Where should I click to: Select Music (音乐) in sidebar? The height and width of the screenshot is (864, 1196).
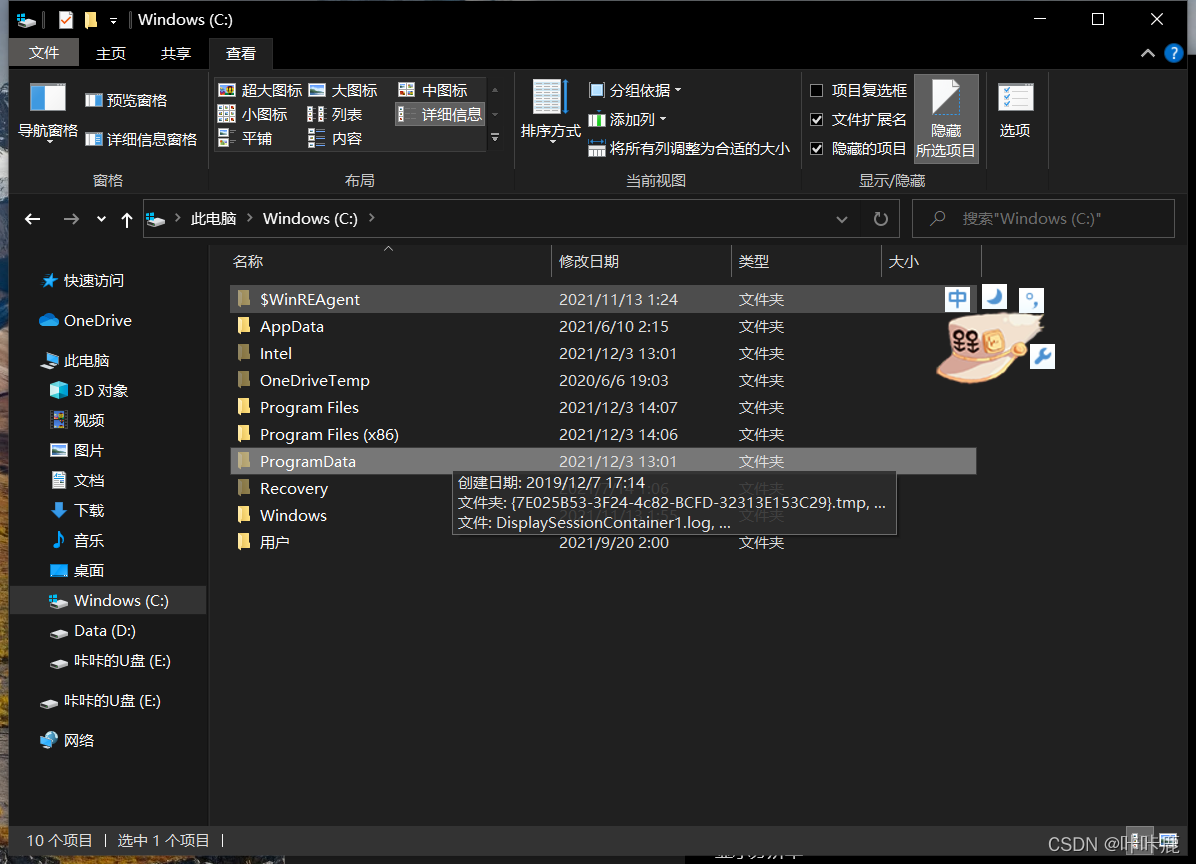(x=77, y=541)
